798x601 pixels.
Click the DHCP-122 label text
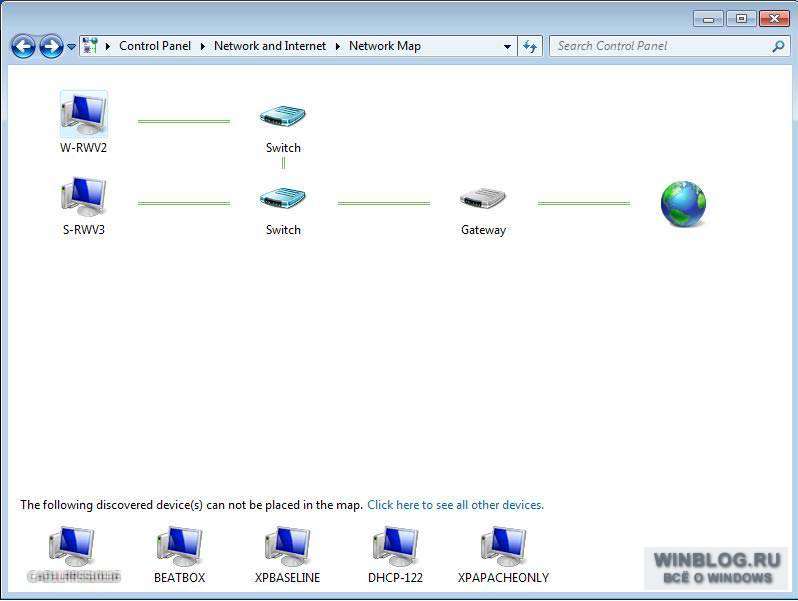pos(395,578)
